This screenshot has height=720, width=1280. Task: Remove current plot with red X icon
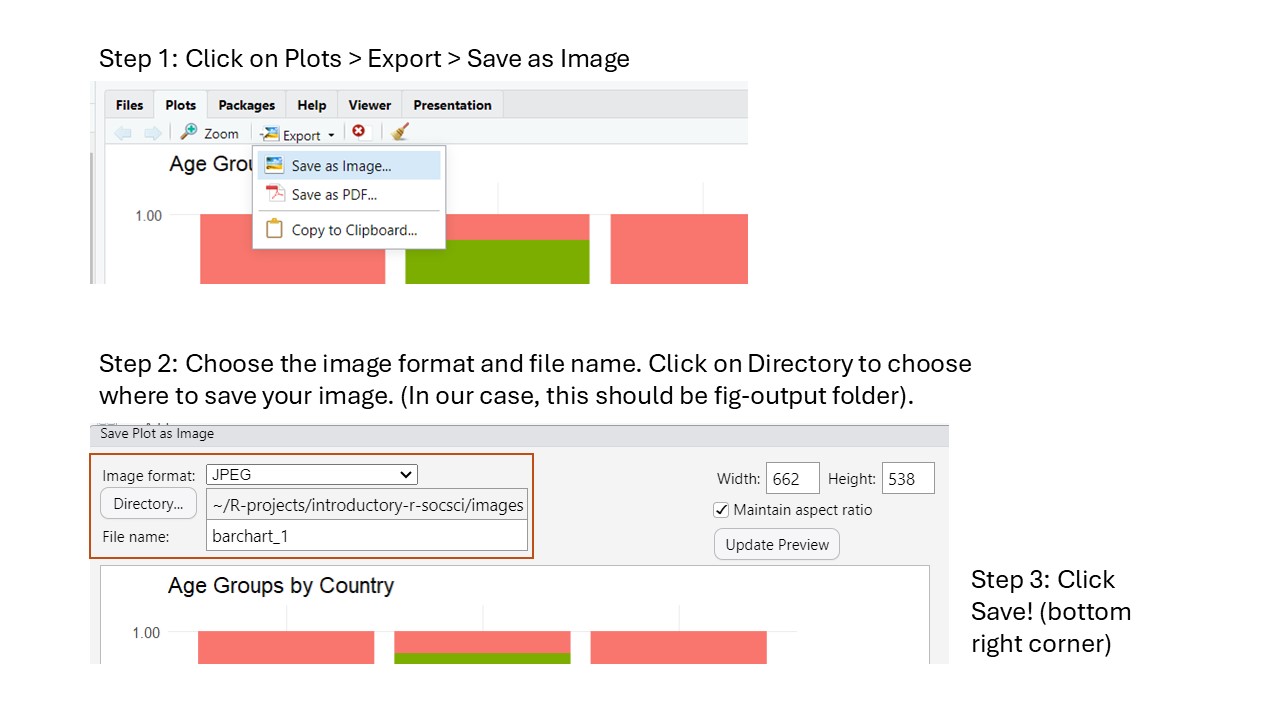[x=358, y=132]
